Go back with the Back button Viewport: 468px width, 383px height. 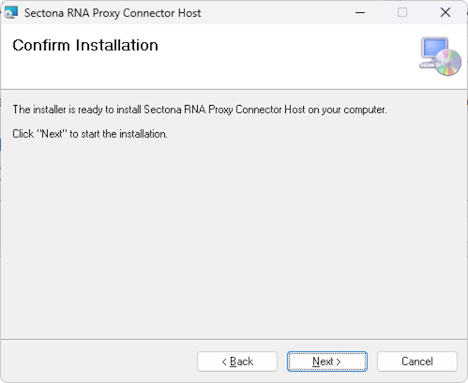[x=237, y=361]
